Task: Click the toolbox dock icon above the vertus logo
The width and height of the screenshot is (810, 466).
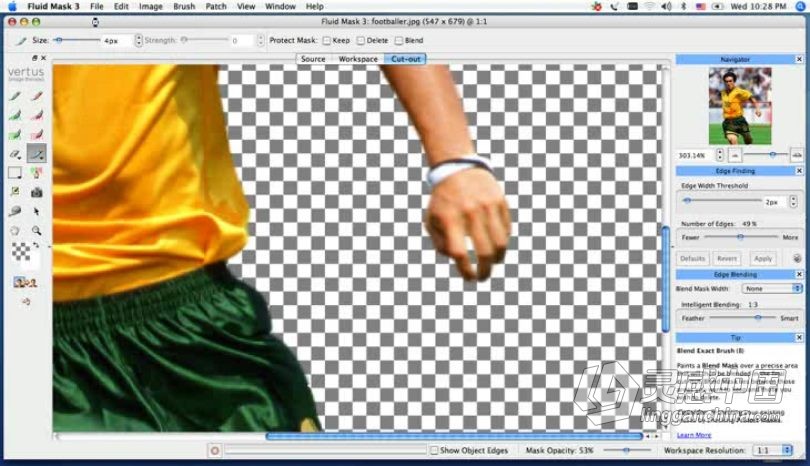Action: pyautogui.click(x=35, y=58)
